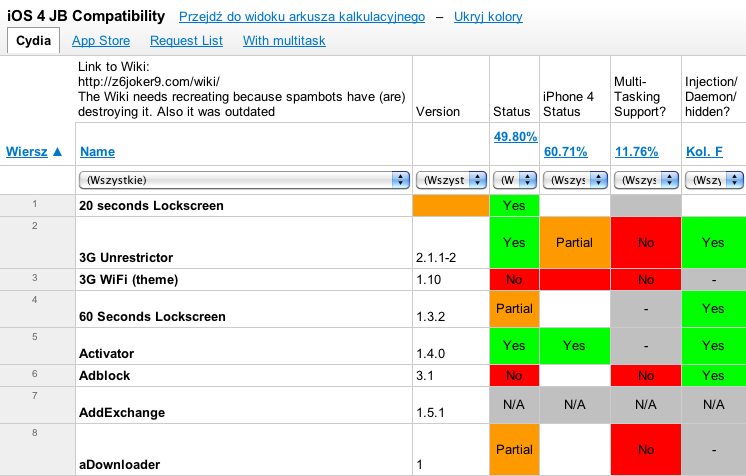746x476 pixels.
Task: Click the sort arrow beside Wiersz
Action: (x=58, y=152)
